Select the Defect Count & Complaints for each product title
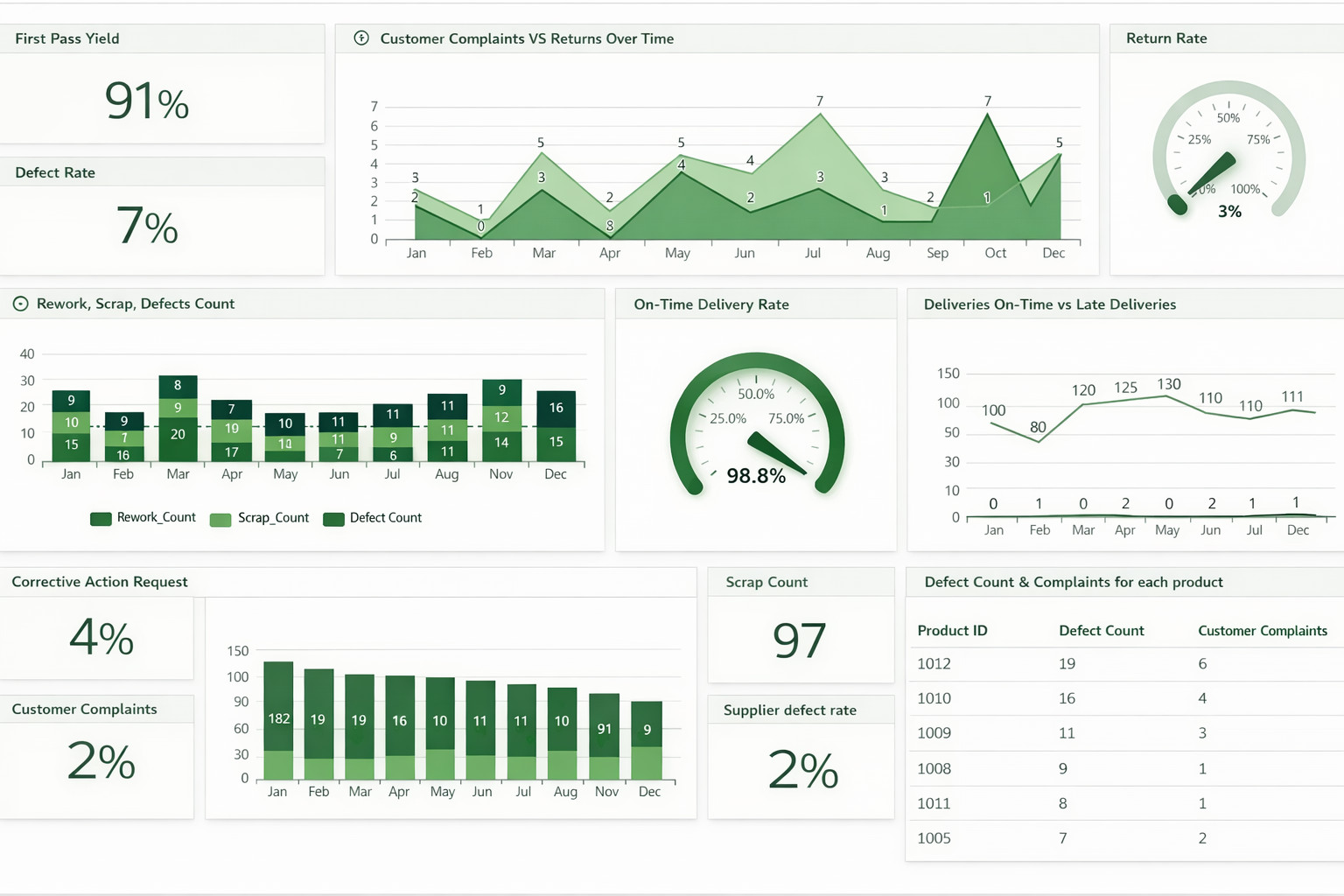Viewport: 1344px width, 896px height. pyautogui.click(x=1074, y=582)
